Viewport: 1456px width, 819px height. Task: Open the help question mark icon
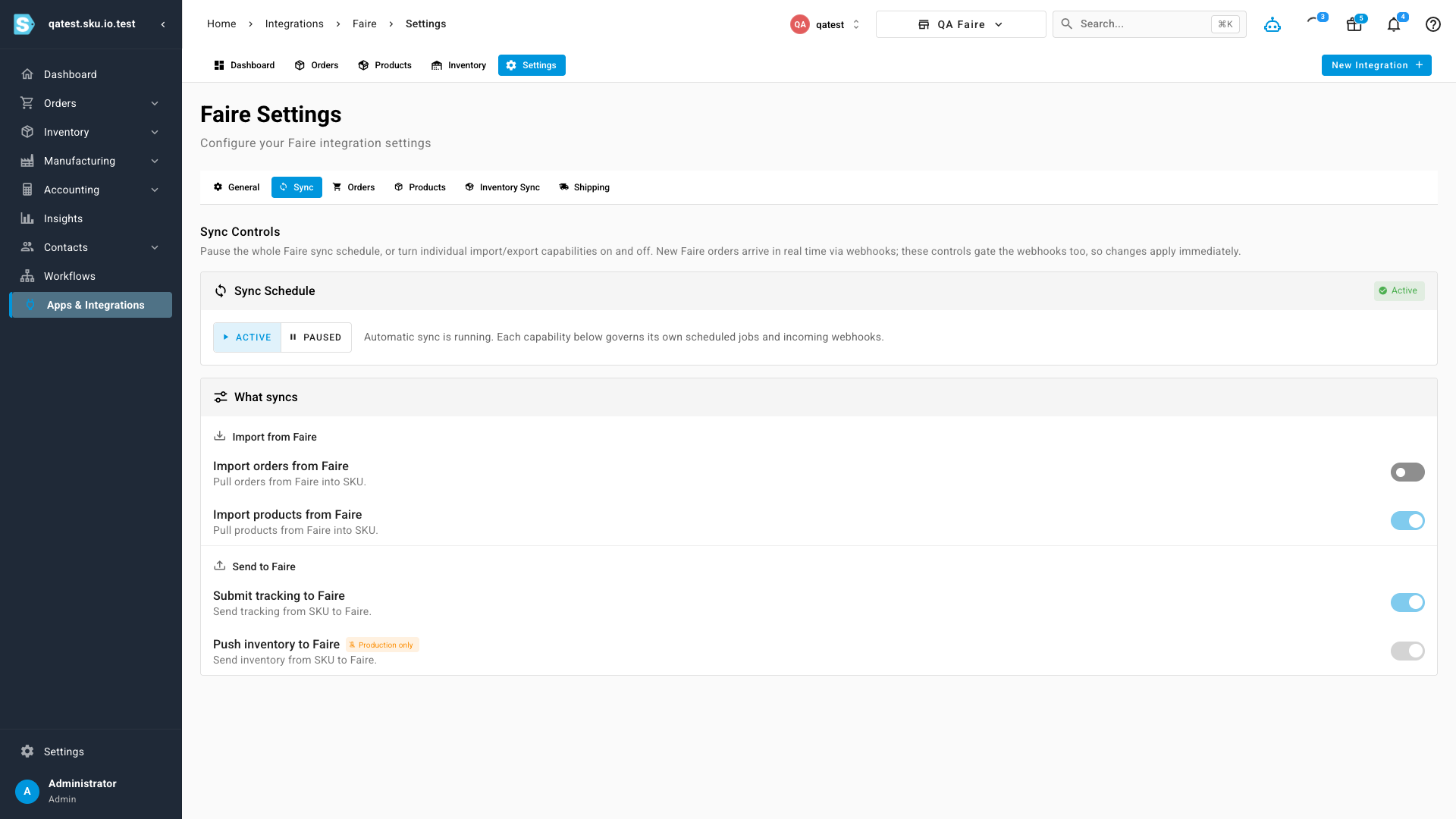(1433, 24)
